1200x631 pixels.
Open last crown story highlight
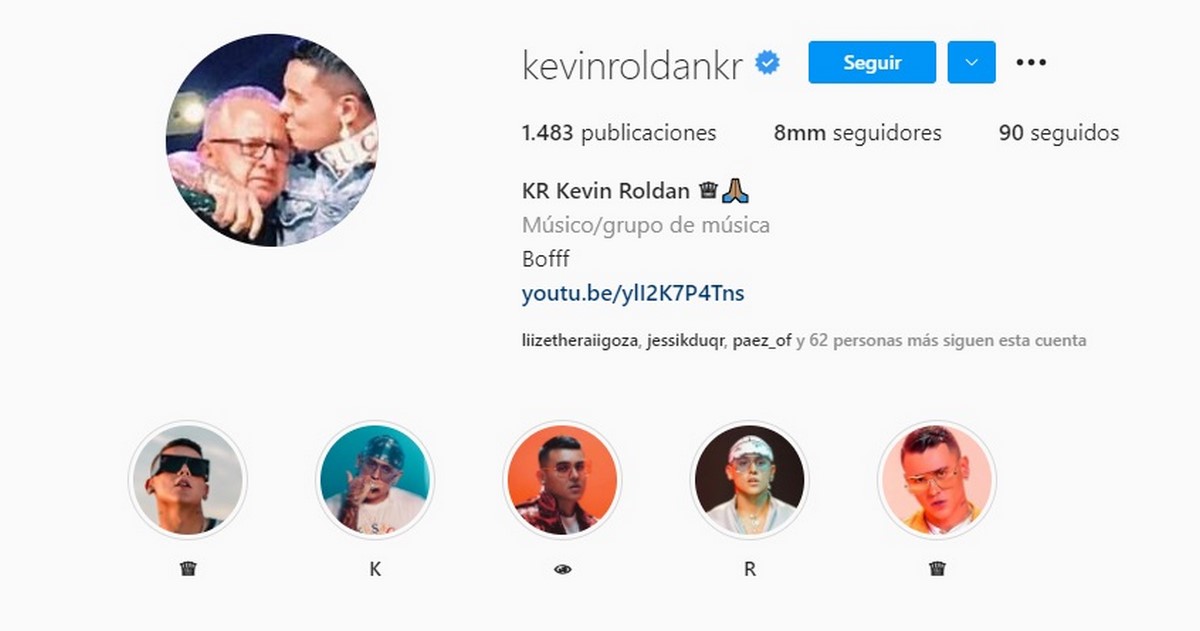(936, 480)
